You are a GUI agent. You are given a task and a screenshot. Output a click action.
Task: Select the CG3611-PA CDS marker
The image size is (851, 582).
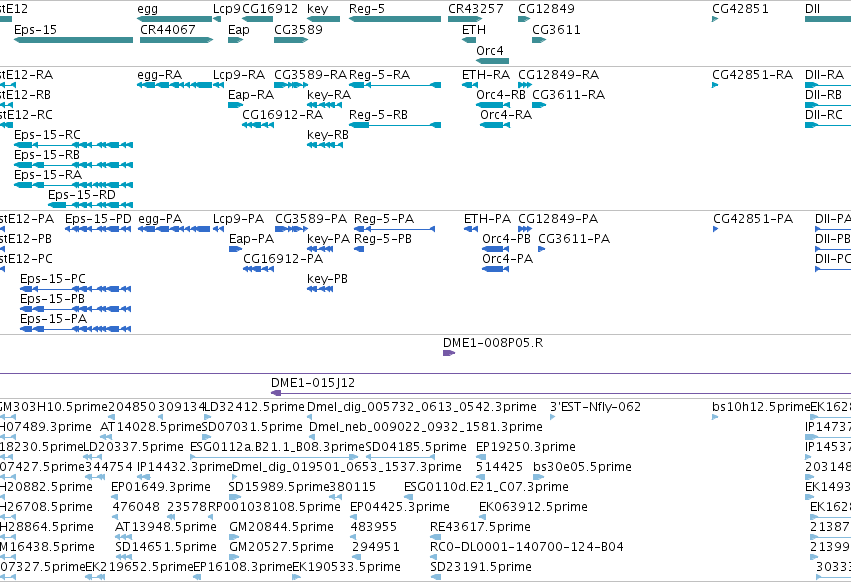pos(541,249)
